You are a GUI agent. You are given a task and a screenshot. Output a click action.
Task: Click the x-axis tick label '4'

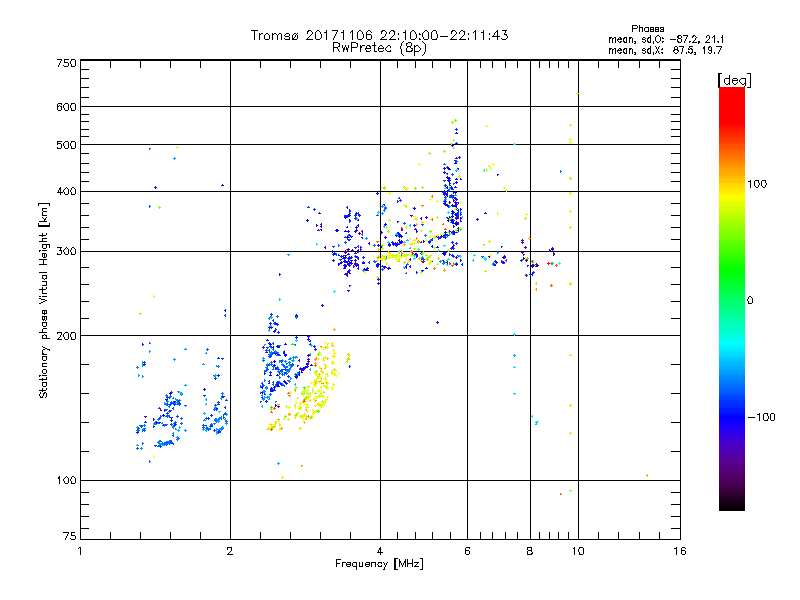380,551
